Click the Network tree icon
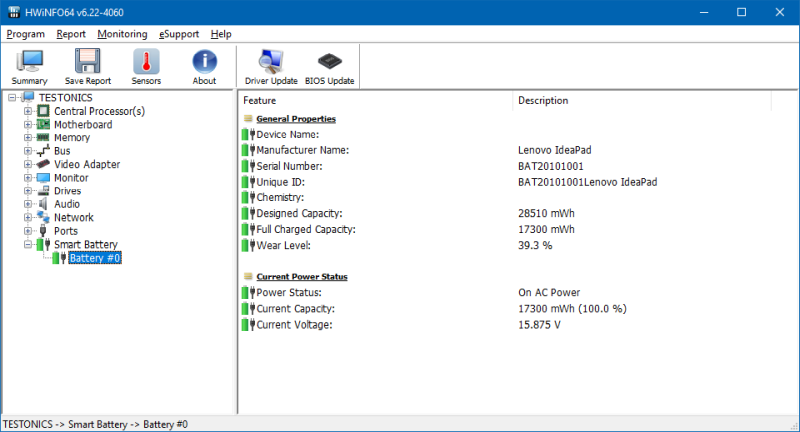Viewport: 800px width, 432px height. tap(43, 217)
